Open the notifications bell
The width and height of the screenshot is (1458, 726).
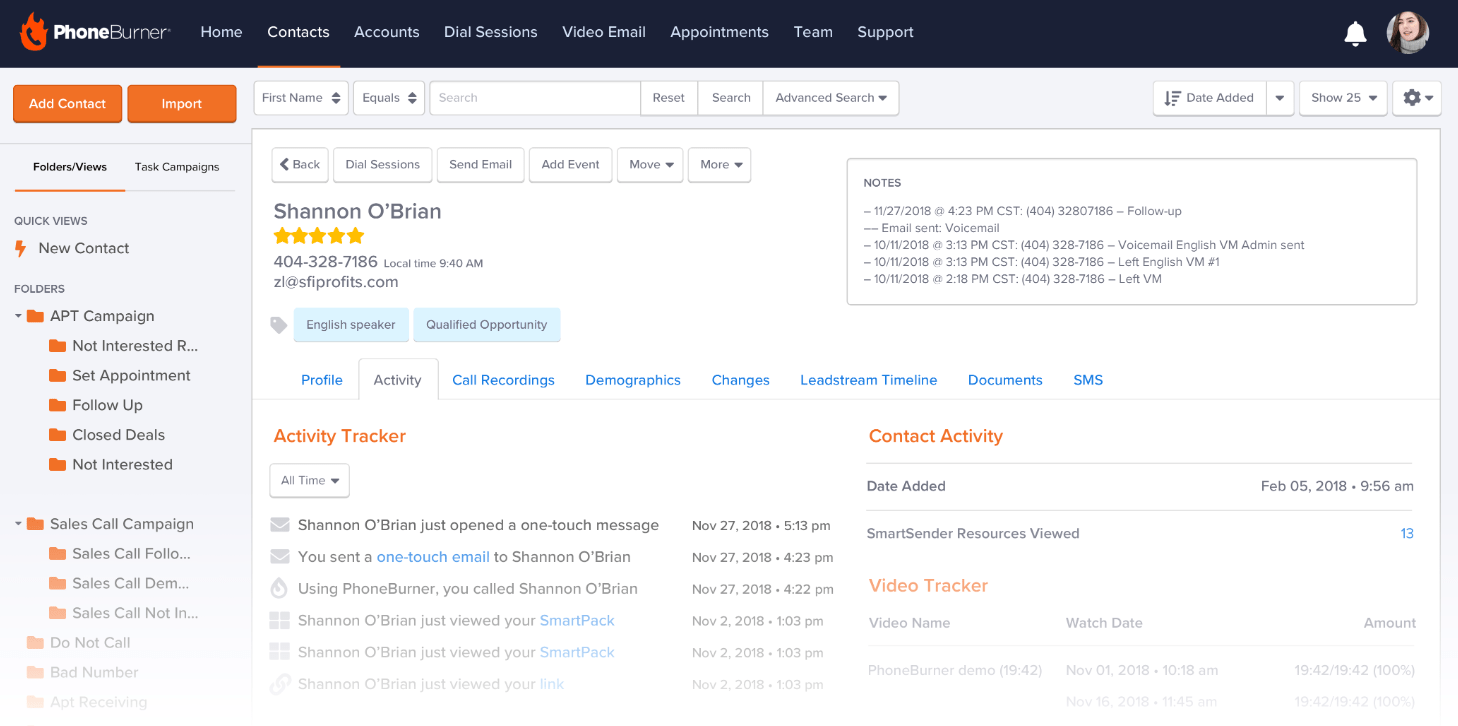click(1355, 33)
